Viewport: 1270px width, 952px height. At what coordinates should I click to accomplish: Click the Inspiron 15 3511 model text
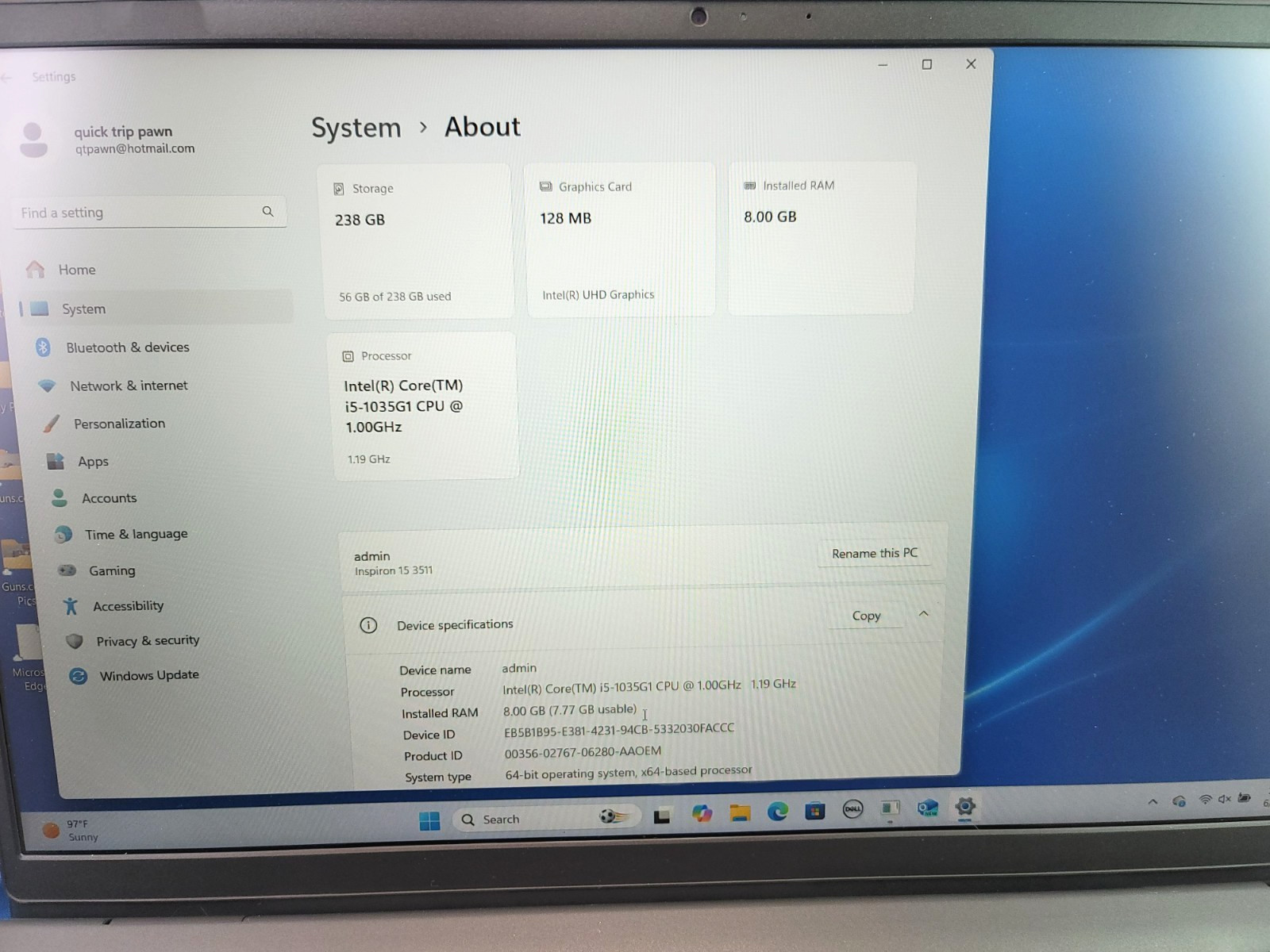click(x=394, y=570)
